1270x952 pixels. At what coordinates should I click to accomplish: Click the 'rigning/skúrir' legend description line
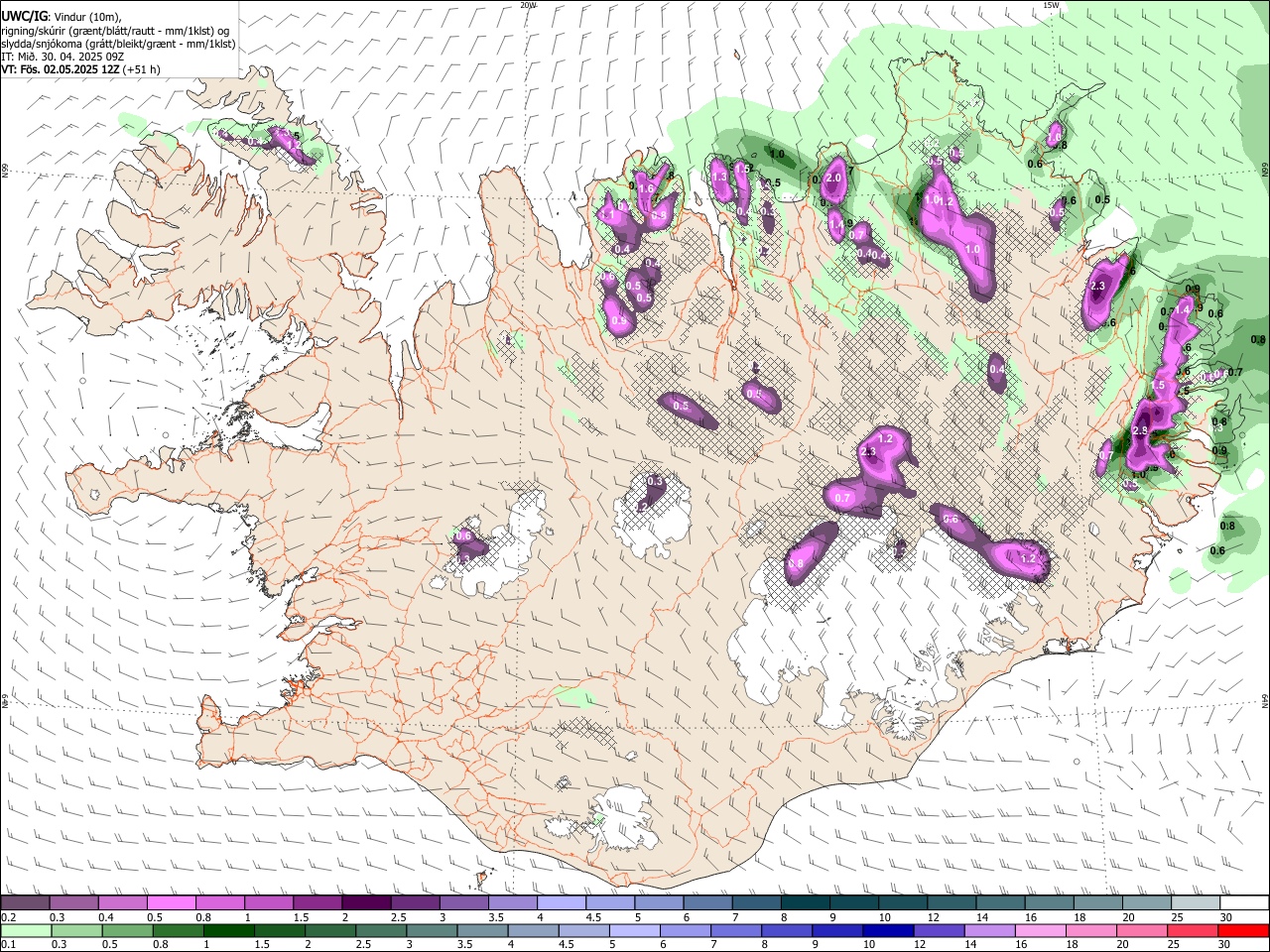click(117, 30)
